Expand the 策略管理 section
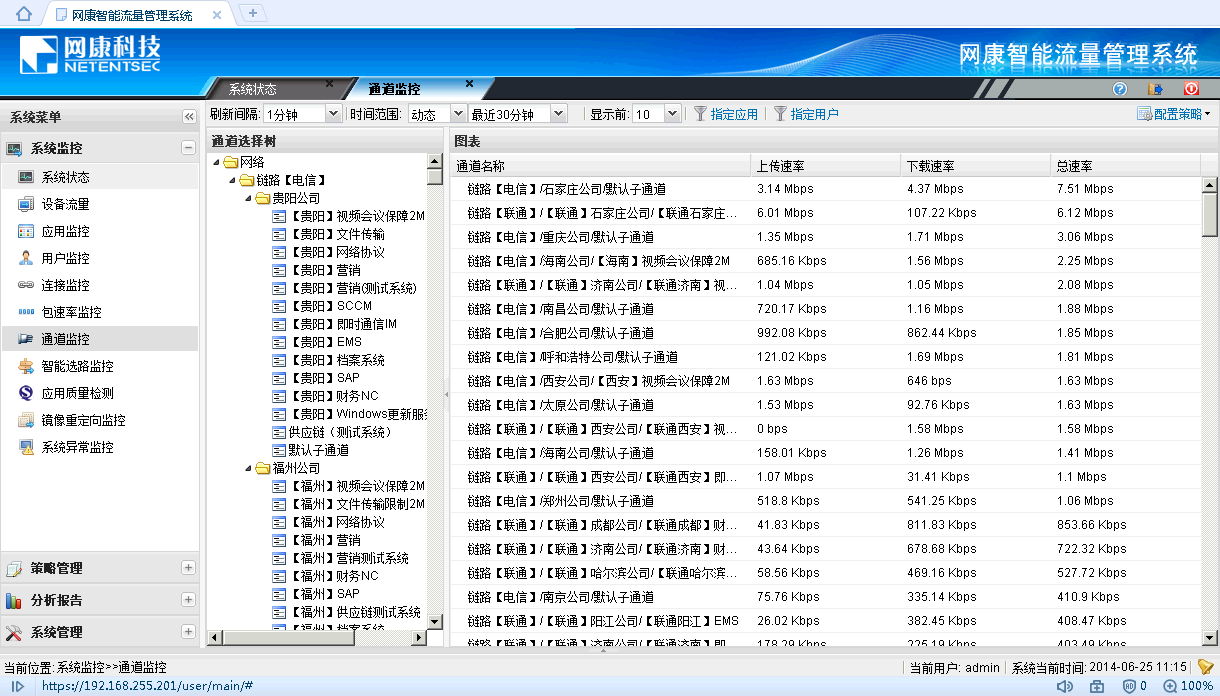Image resolution: width=1220 pixels, height=696 pixels. tap(188, 568)
